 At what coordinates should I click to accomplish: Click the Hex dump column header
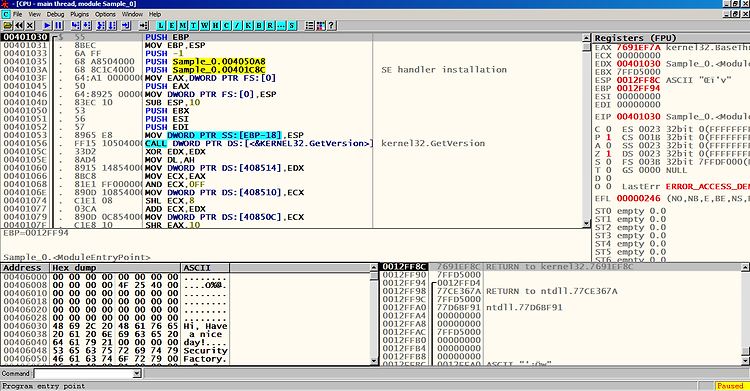(x=115, y=268)
